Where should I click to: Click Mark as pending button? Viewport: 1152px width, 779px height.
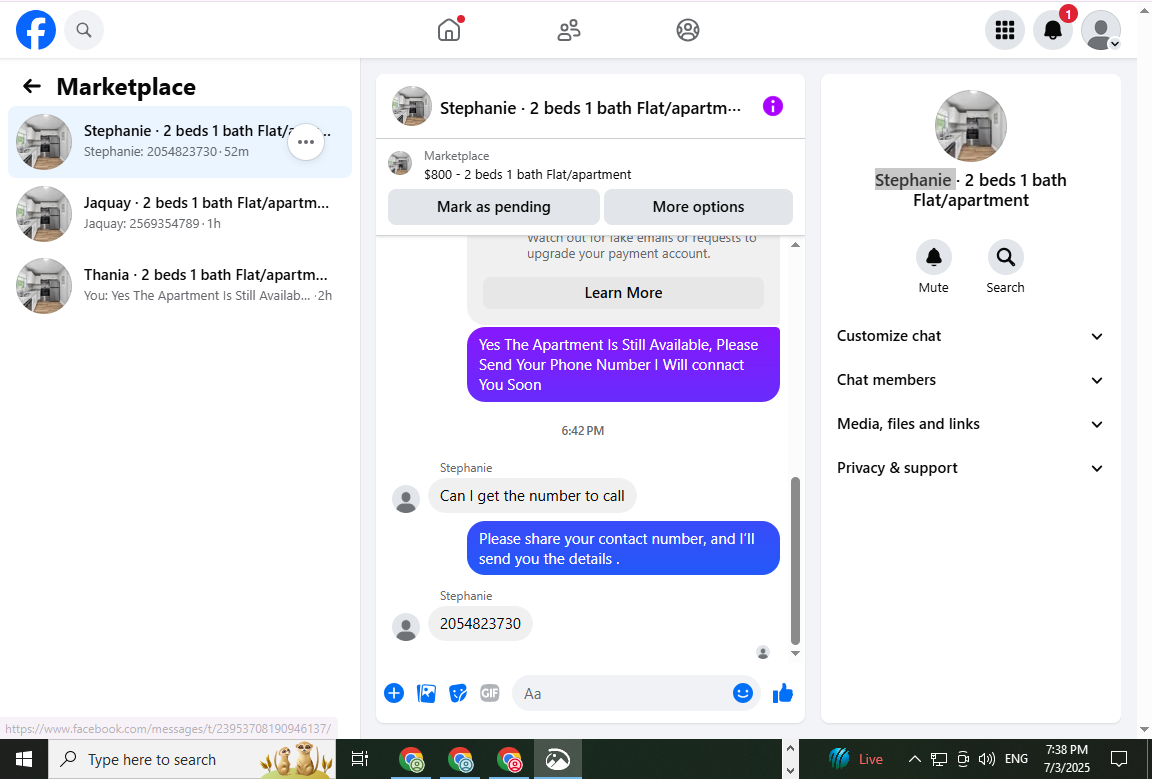[x=494, y=207]
